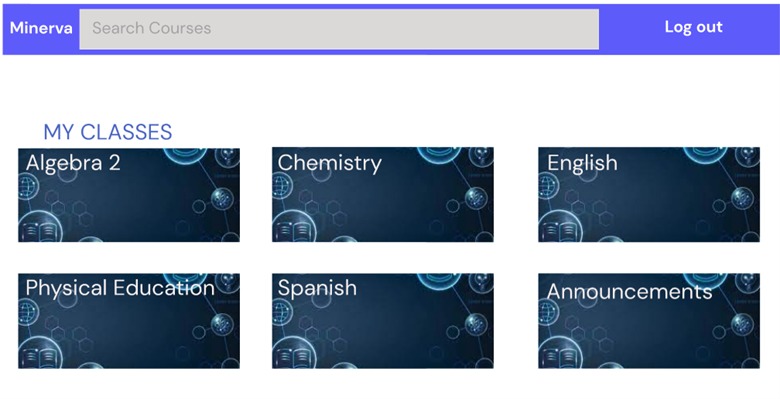Open the Physical Education class card
This screenshot has width=780, height=399.
(129, 321)
